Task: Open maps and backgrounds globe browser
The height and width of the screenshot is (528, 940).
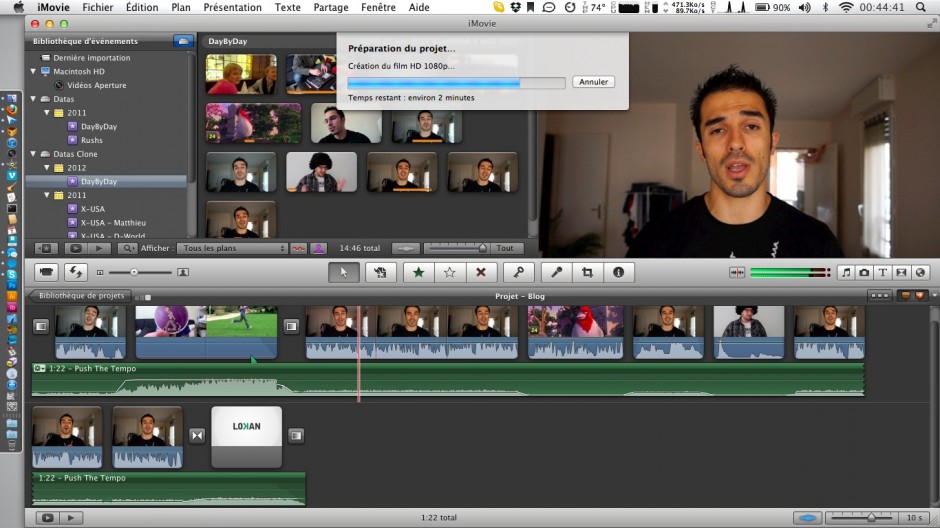Action: tap(920, 273)
